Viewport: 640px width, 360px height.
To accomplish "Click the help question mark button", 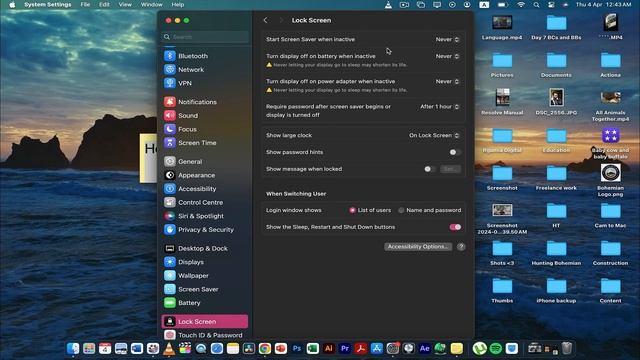I will tap(461, 247).
